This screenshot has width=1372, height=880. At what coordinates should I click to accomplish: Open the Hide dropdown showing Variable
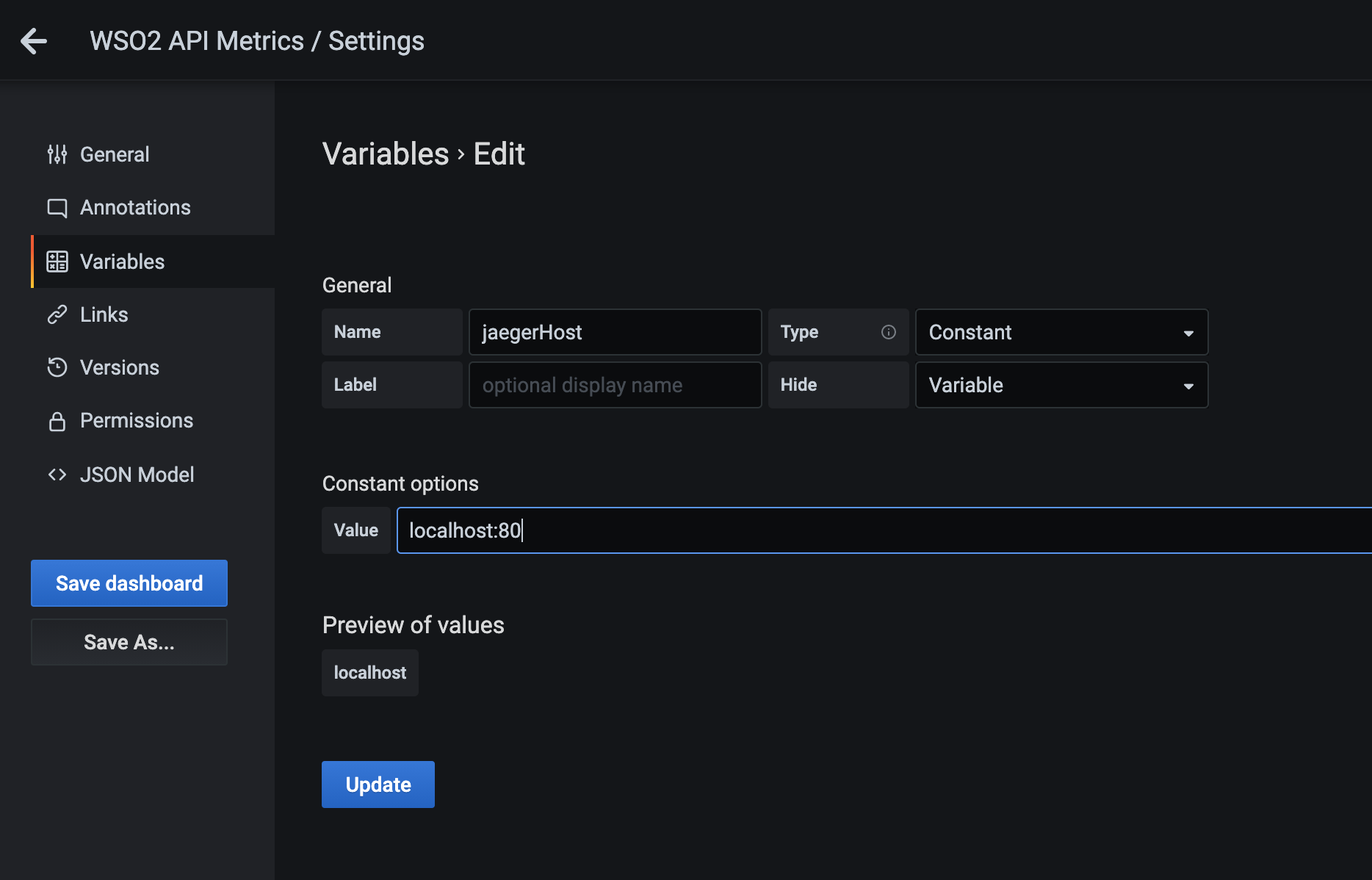[x=1061, y=385]
